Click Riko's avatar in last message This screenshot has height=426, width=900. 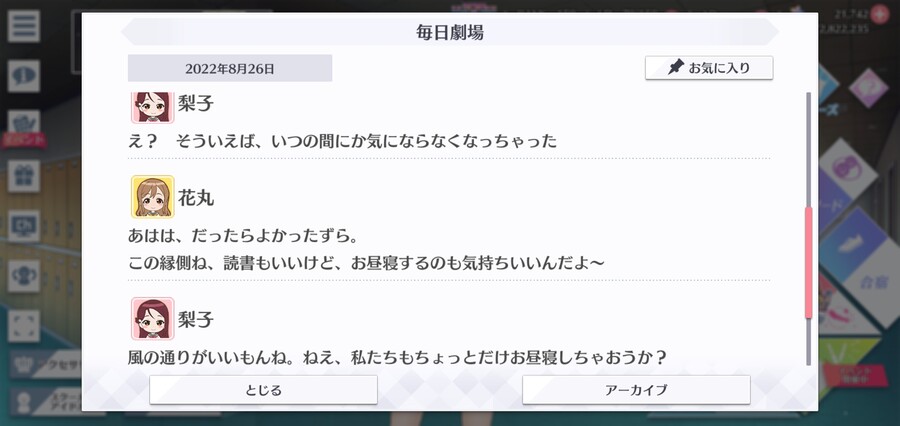click(x=152, y=319)
